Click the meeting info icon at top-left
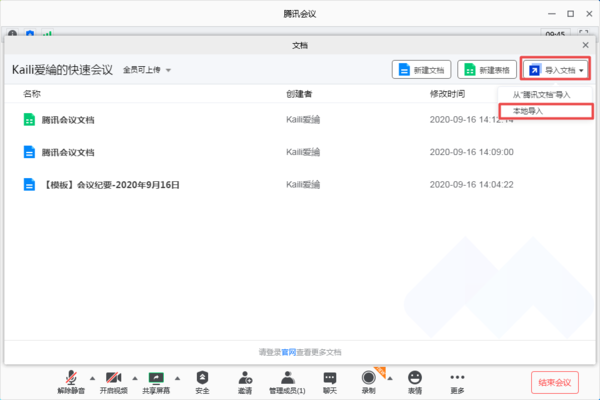600x400 pixels. pos(12,34)
